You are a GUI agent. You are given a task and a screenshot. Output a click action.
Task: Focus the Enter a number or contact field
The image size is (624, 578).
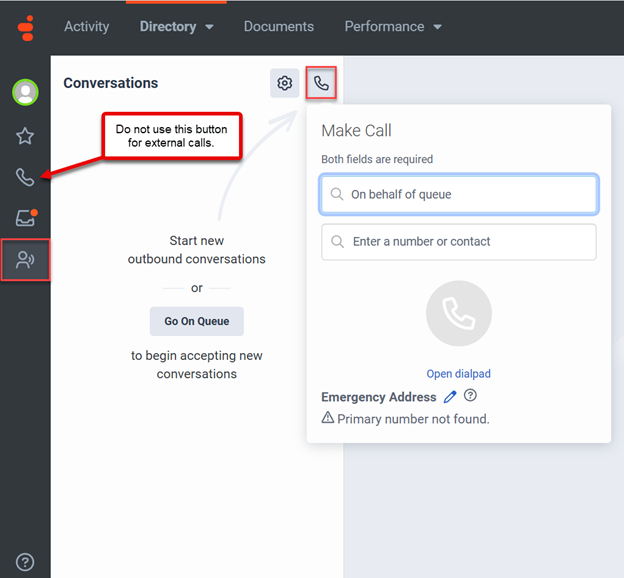click(x=459, y=242)
